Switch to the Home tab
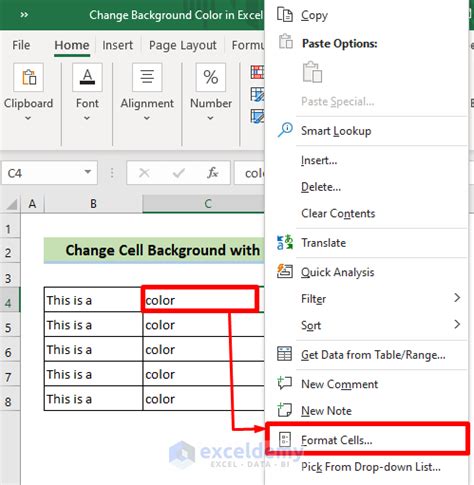Image resolution: width=474 pixels, height=485 pixels. click(x=72, y=45)
